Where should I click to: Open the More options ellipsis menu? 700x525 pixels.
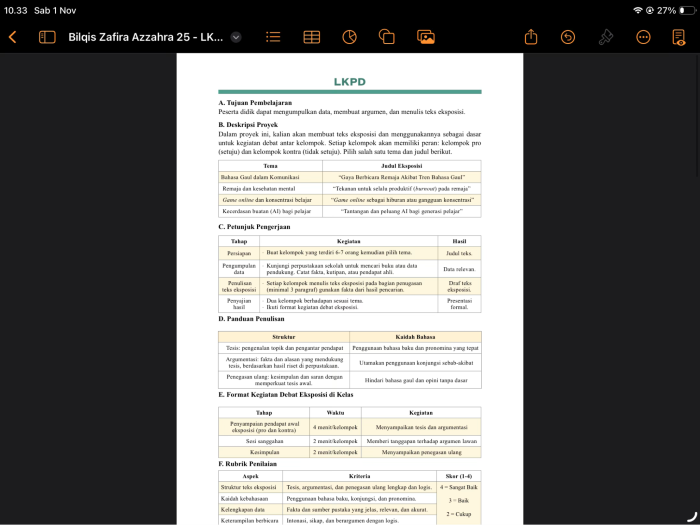(x=643, y=37)
